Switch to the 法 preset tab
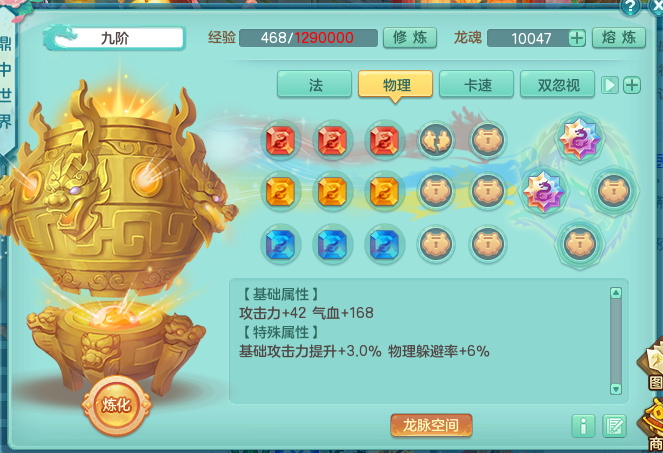663x453 pixels. (x=315, y=85)
